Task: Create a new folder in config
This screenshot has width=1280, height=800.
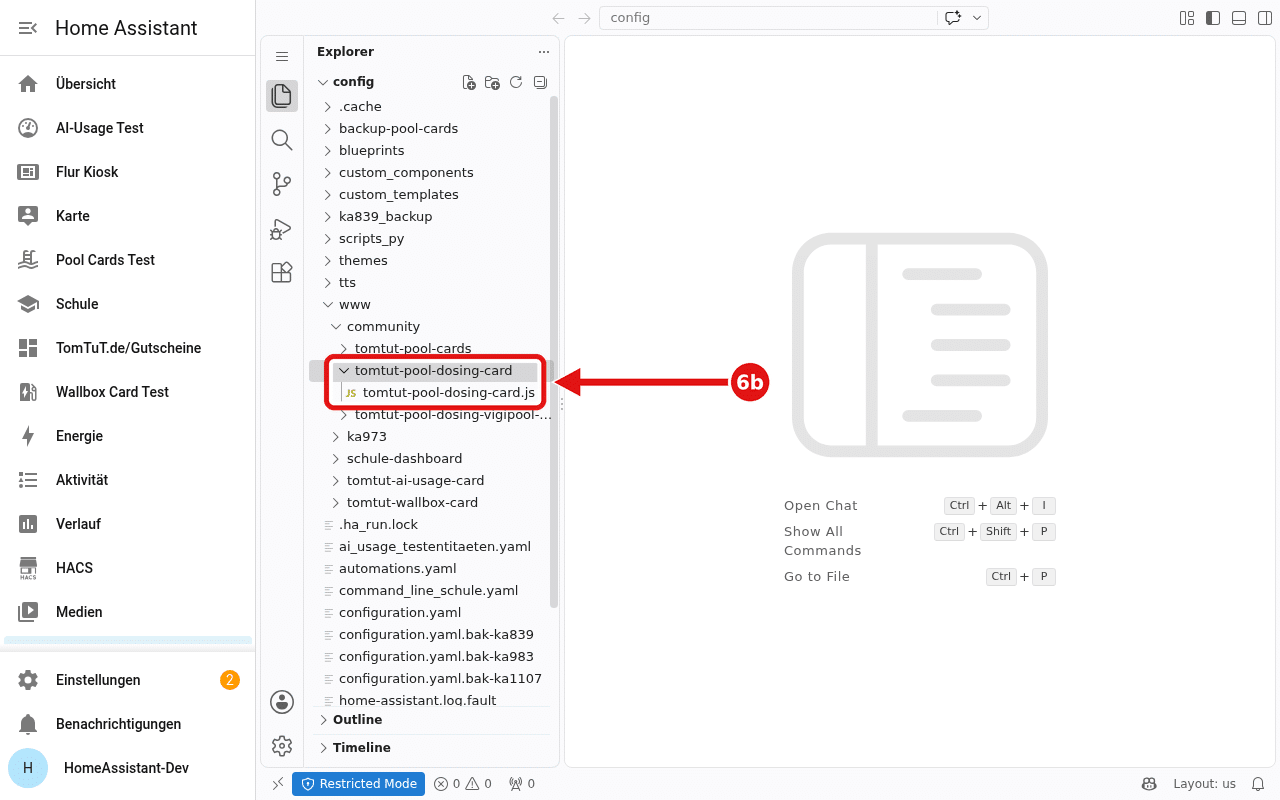Action: pyautogui.click(x=492, y=82)
